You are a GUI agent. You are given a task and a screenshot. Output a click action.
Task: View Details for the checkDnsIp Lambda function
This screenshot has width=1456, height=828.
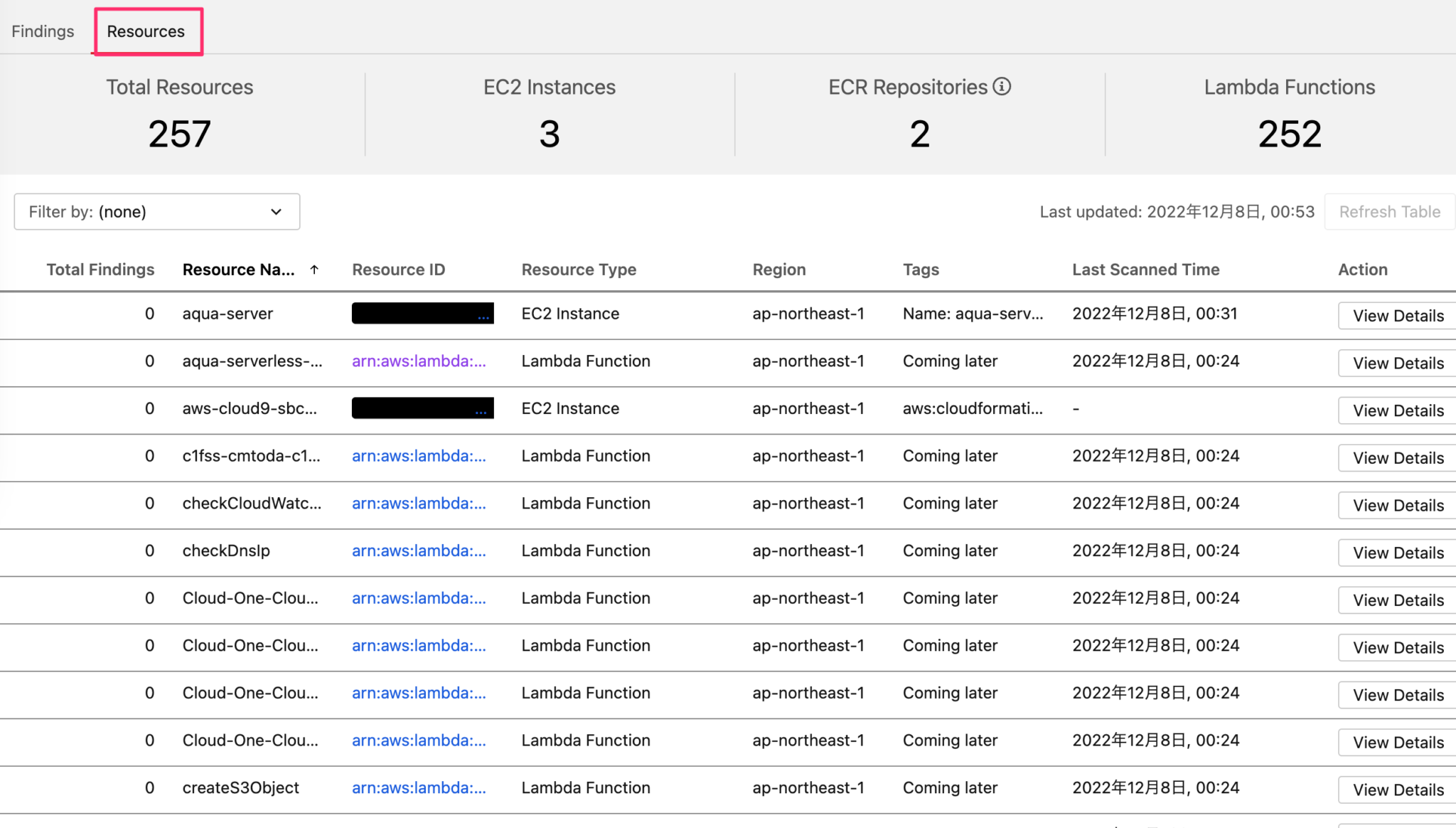1396,552
